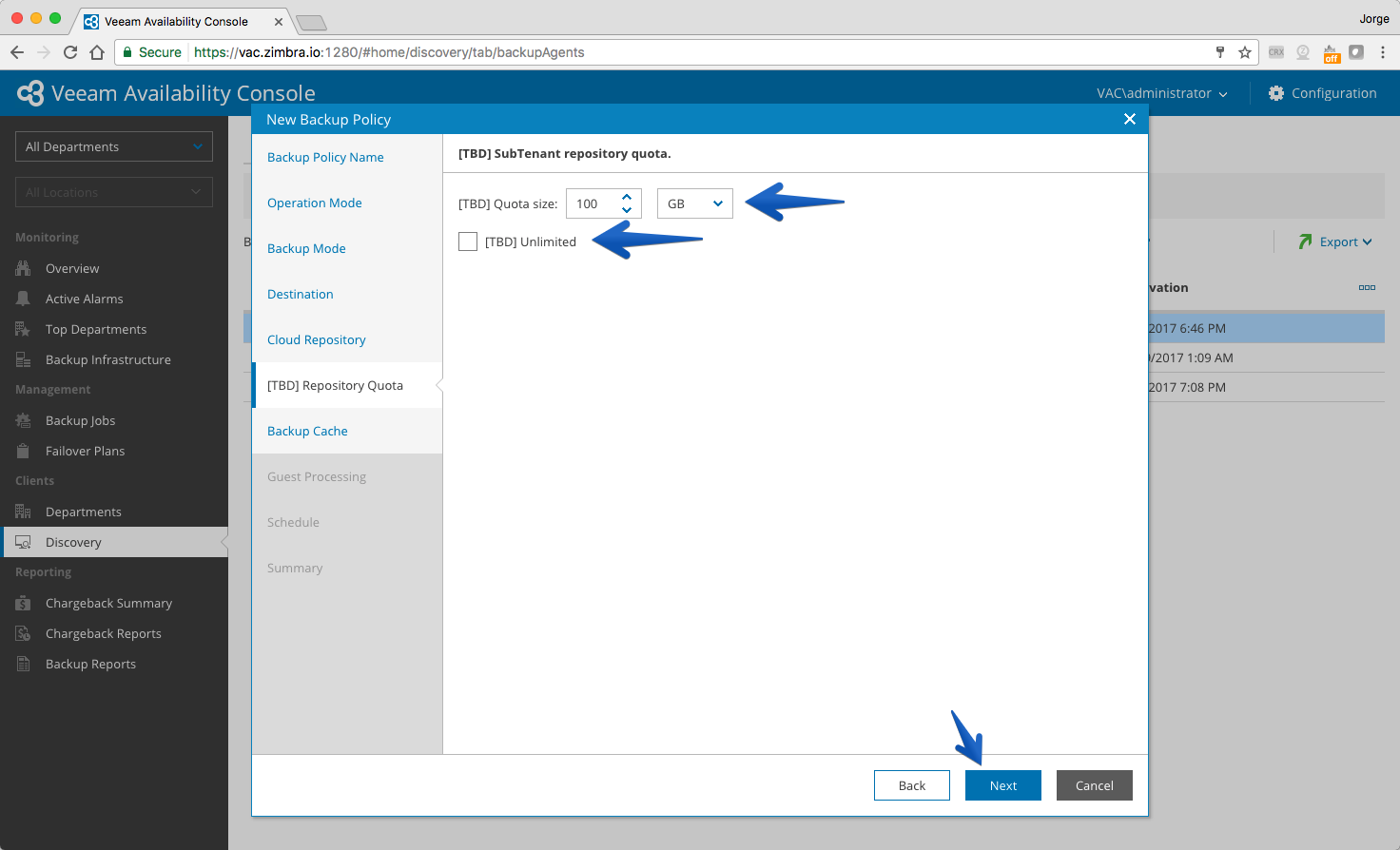Click the Chargeback Summary icon
The image size is (1400, 850).
click(x=23, y=603)
